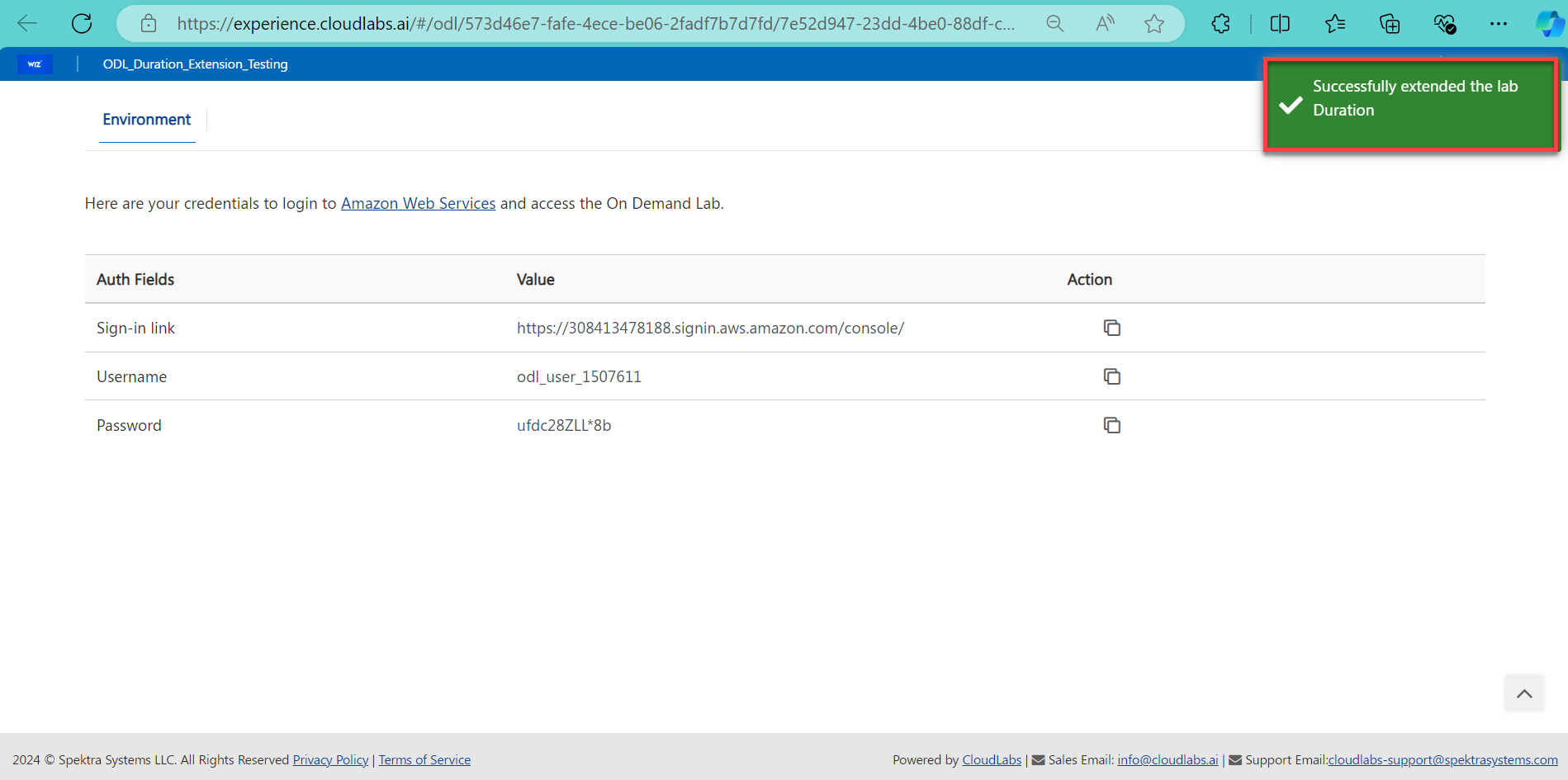The height and width of the screenshot is (780, 1568).
Task: Click the Auth Fields column header
Action: [x=135, y=279]
